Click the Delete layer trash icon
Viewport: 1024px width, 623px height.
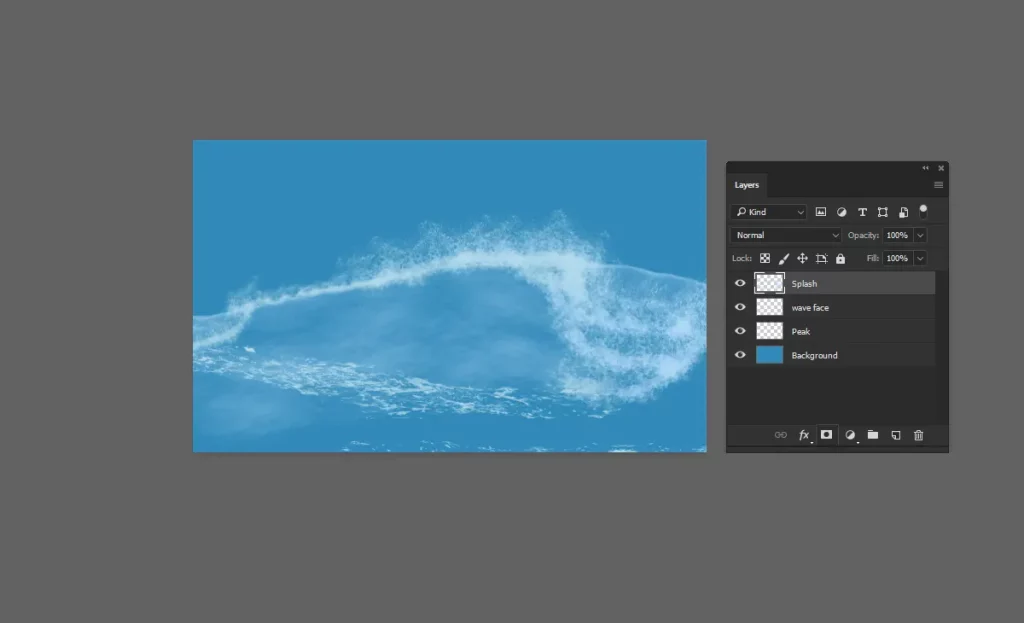[919, 435]
